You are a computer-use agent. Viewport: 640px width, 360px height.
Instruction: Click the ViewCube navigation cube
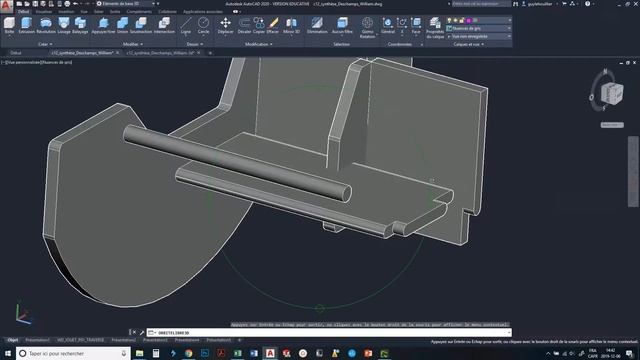pyautogui.click(x=612, y=93)
